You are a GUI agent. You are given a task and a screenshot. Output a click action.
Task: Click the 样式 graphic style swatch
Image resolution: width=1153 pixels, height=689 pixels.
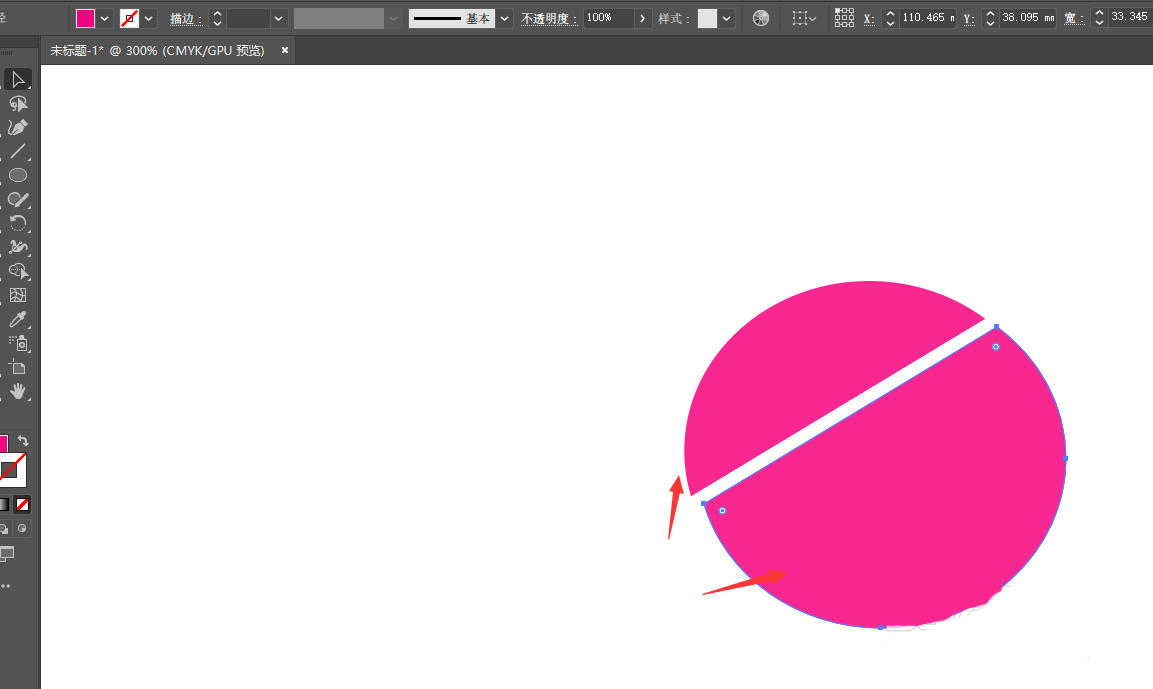707,18
